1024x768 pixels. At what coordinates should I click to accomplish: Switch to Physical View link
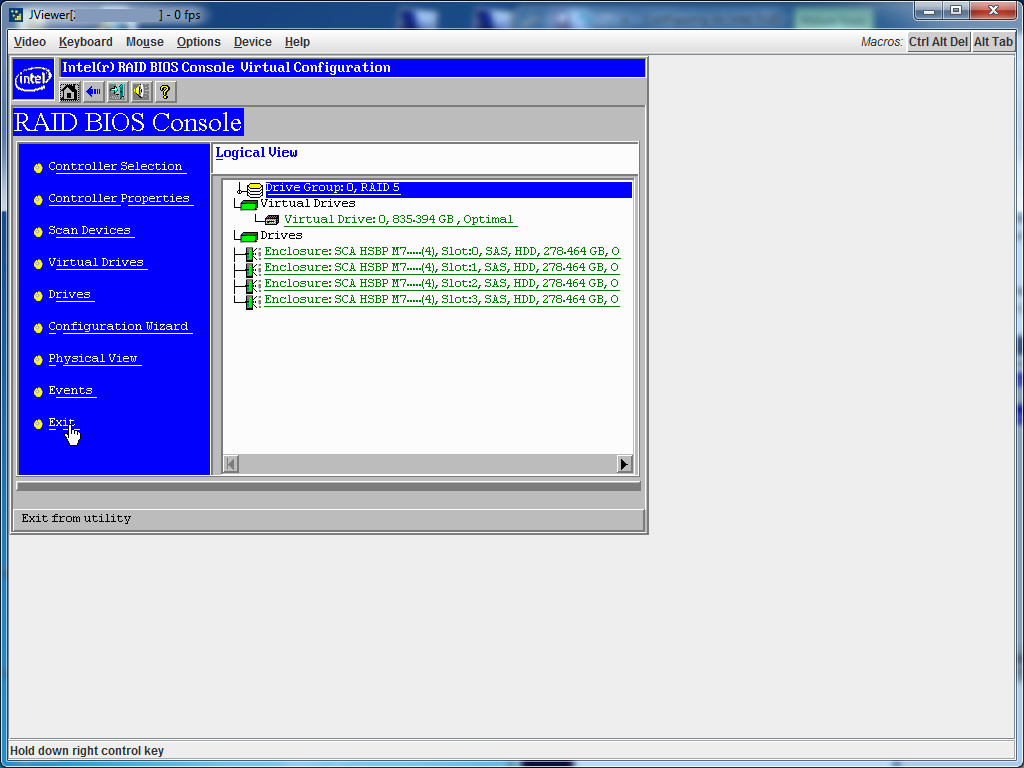(x=93, y=358)
